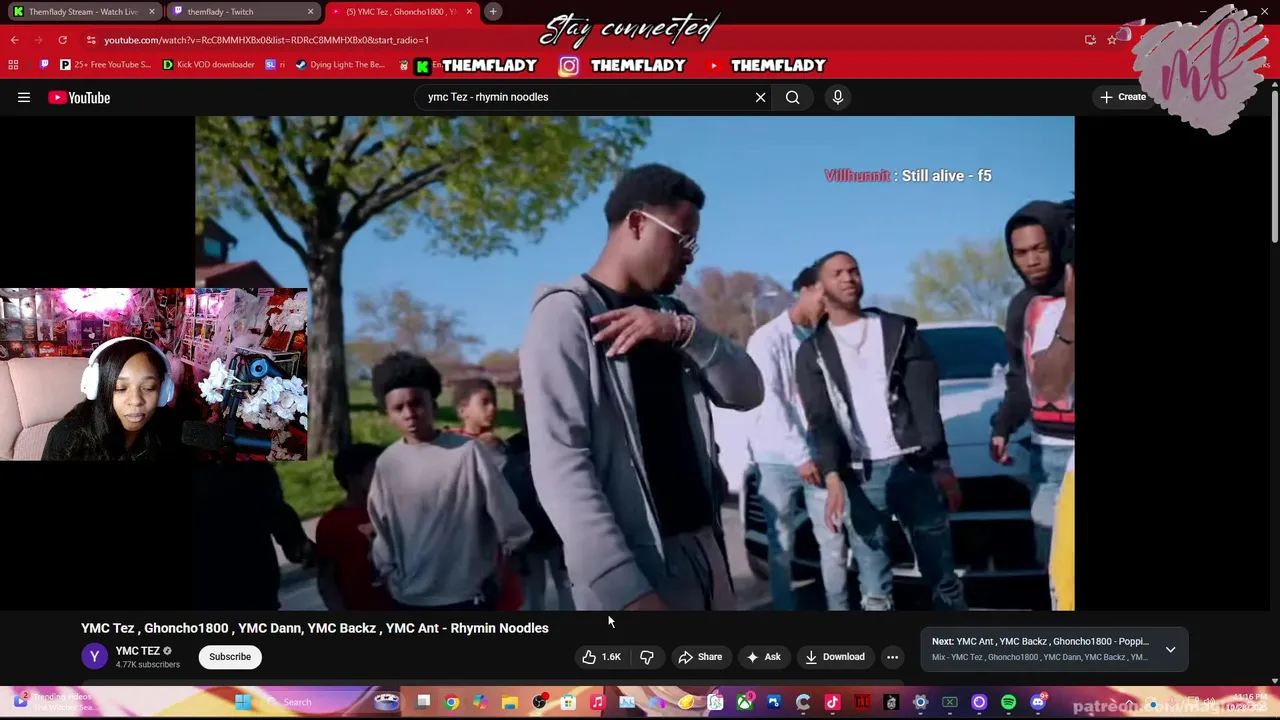Share this video
The width and height of the screenshot is (1280, 720).
click(x=700, y=657)
